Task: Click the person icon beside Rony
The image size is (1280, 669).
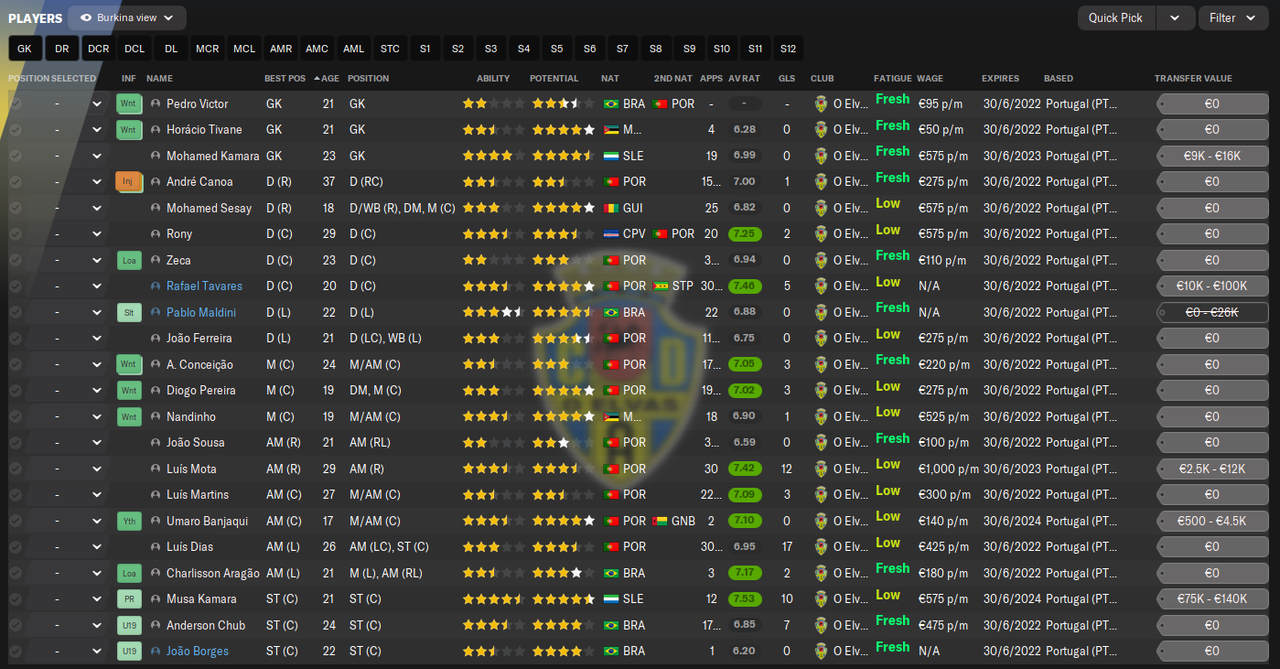Action: 155,234
